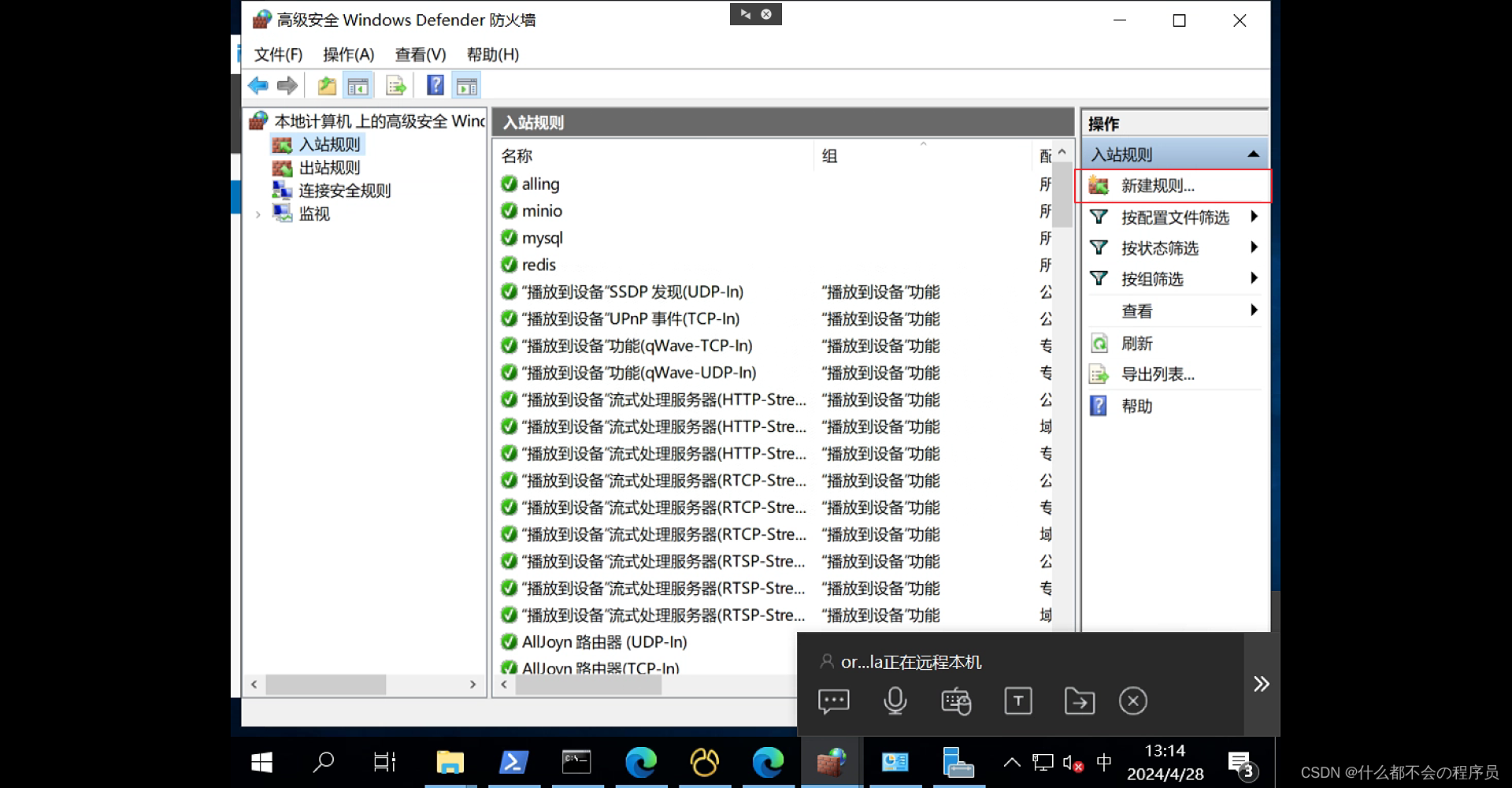Screen dimensions: 1512x788
Task: Click the Back arrow toolbar icon
Action: 258,86
